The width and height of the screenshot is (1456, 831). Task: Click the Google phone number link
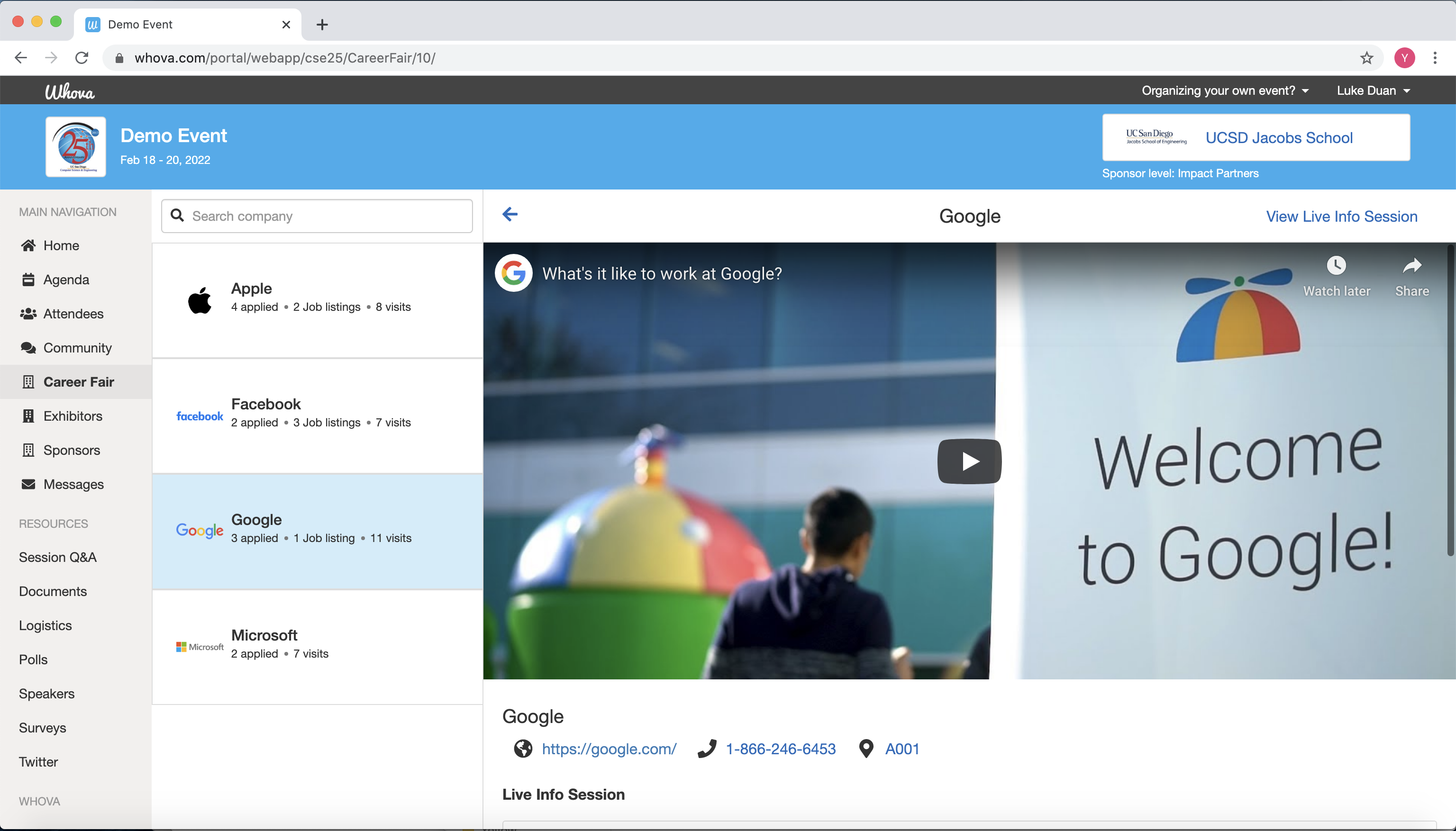click(x=780, y=749)
